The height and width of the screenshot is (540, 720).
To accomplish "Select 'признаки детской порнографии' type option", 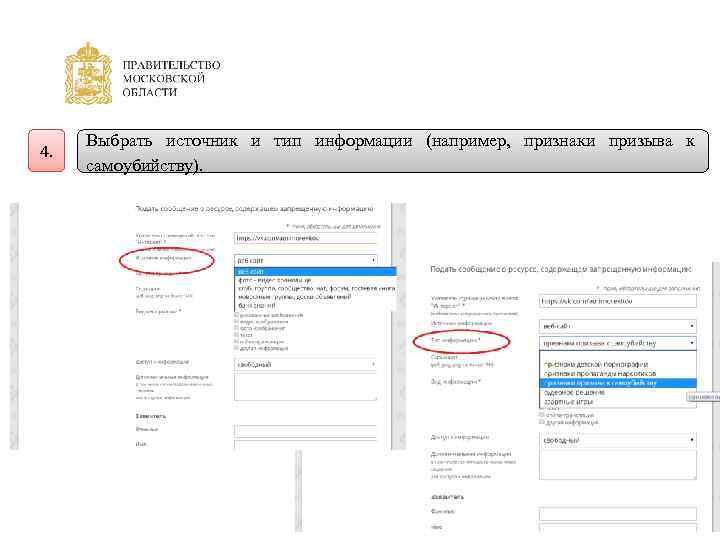I will 618,365.
